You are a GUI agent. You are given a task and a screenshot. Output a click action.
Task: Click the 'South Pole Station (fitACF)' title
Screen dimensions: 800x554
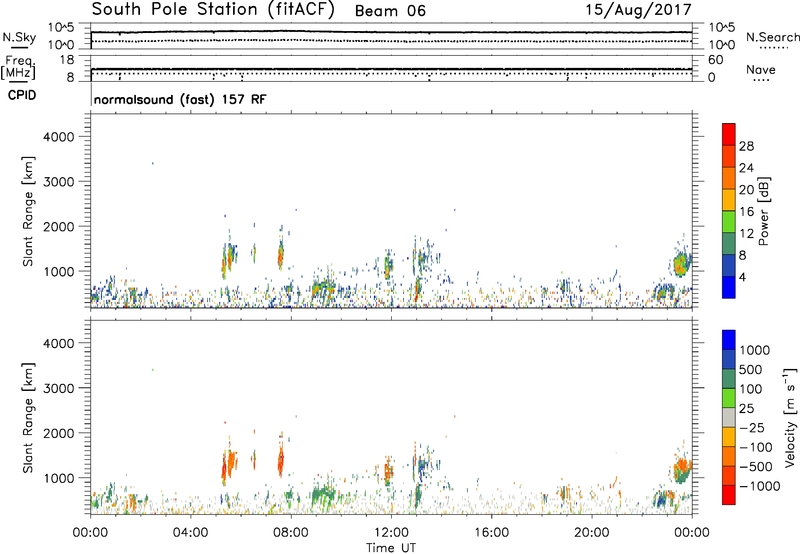(x=213, y=9)
